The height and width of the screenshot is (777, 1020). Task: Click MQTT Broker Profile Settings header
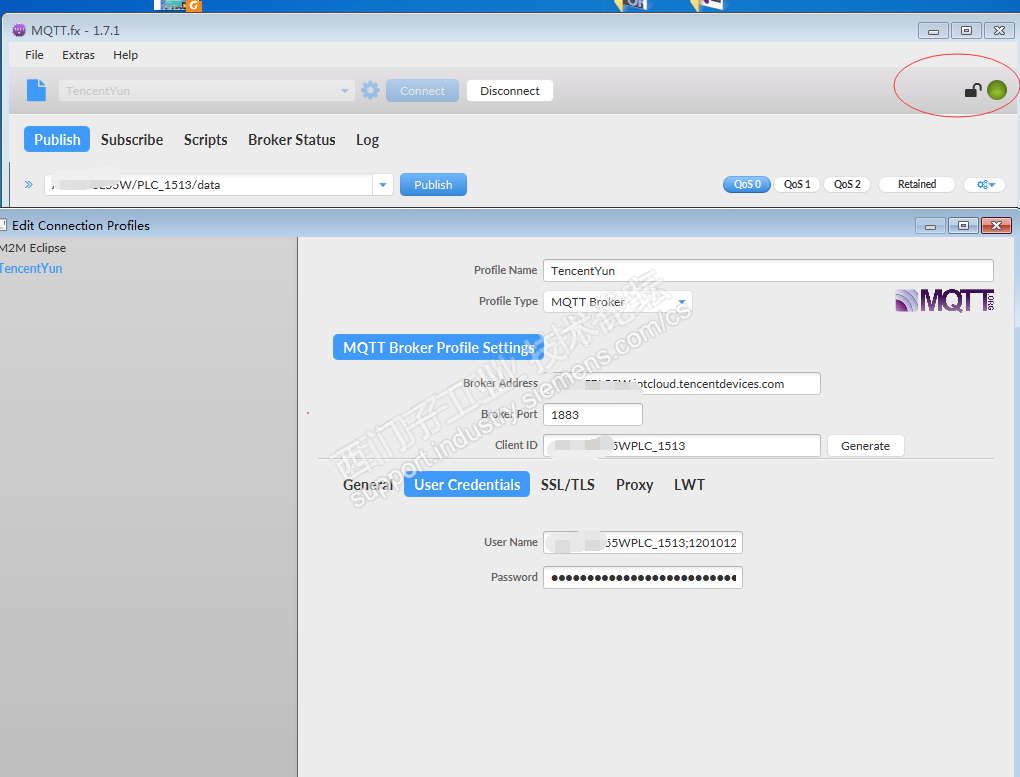[x=438, y=348]
